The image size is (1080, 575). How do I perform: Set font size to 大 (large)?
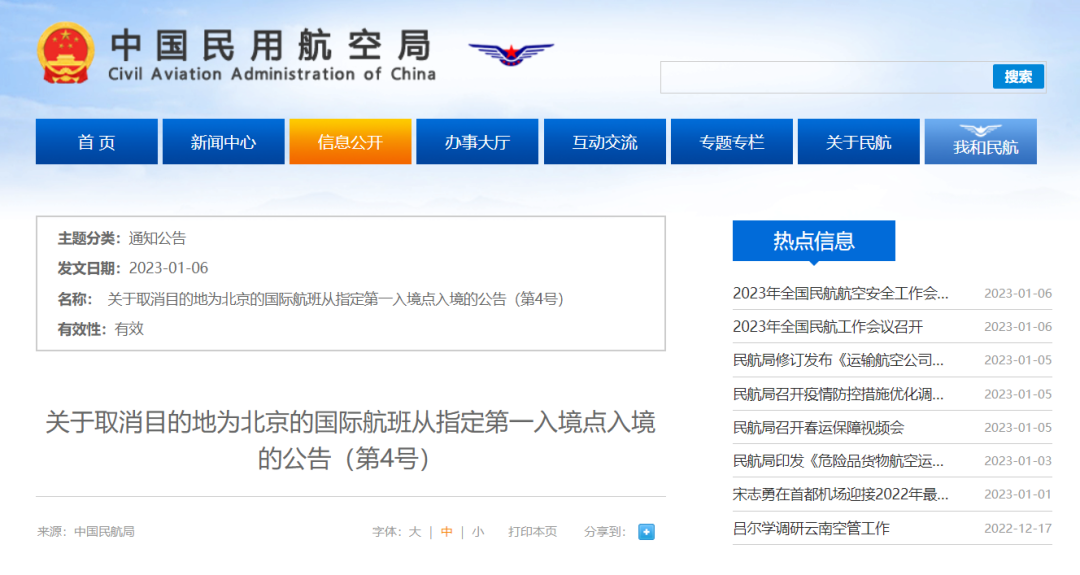pyautogui.click(x=414, y=532)
